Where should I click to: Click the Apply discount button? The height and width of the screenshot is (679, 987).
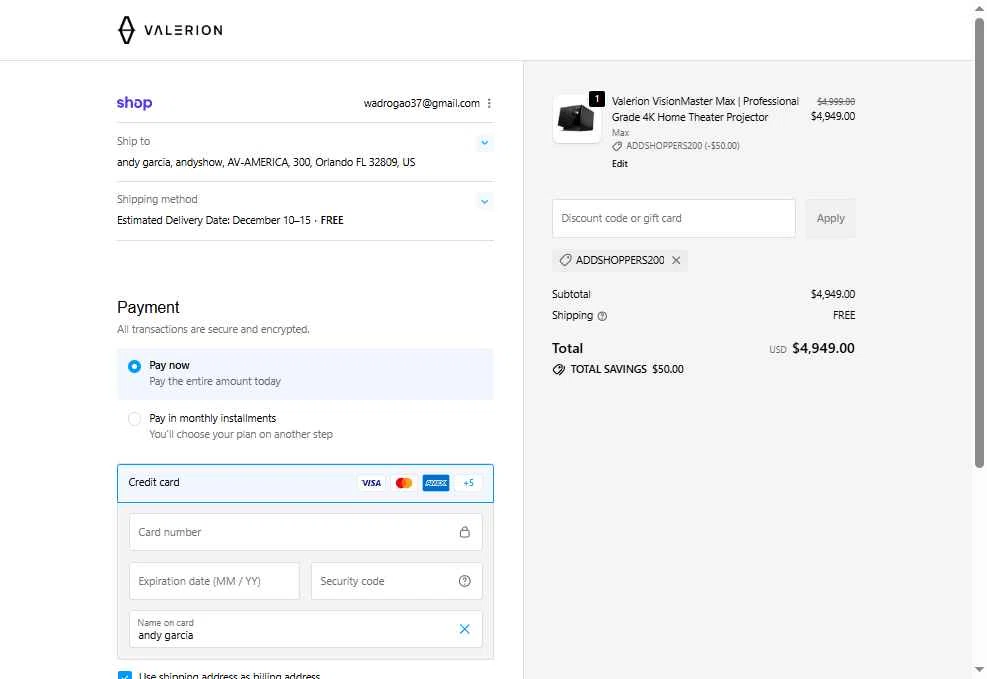[830, 218]
